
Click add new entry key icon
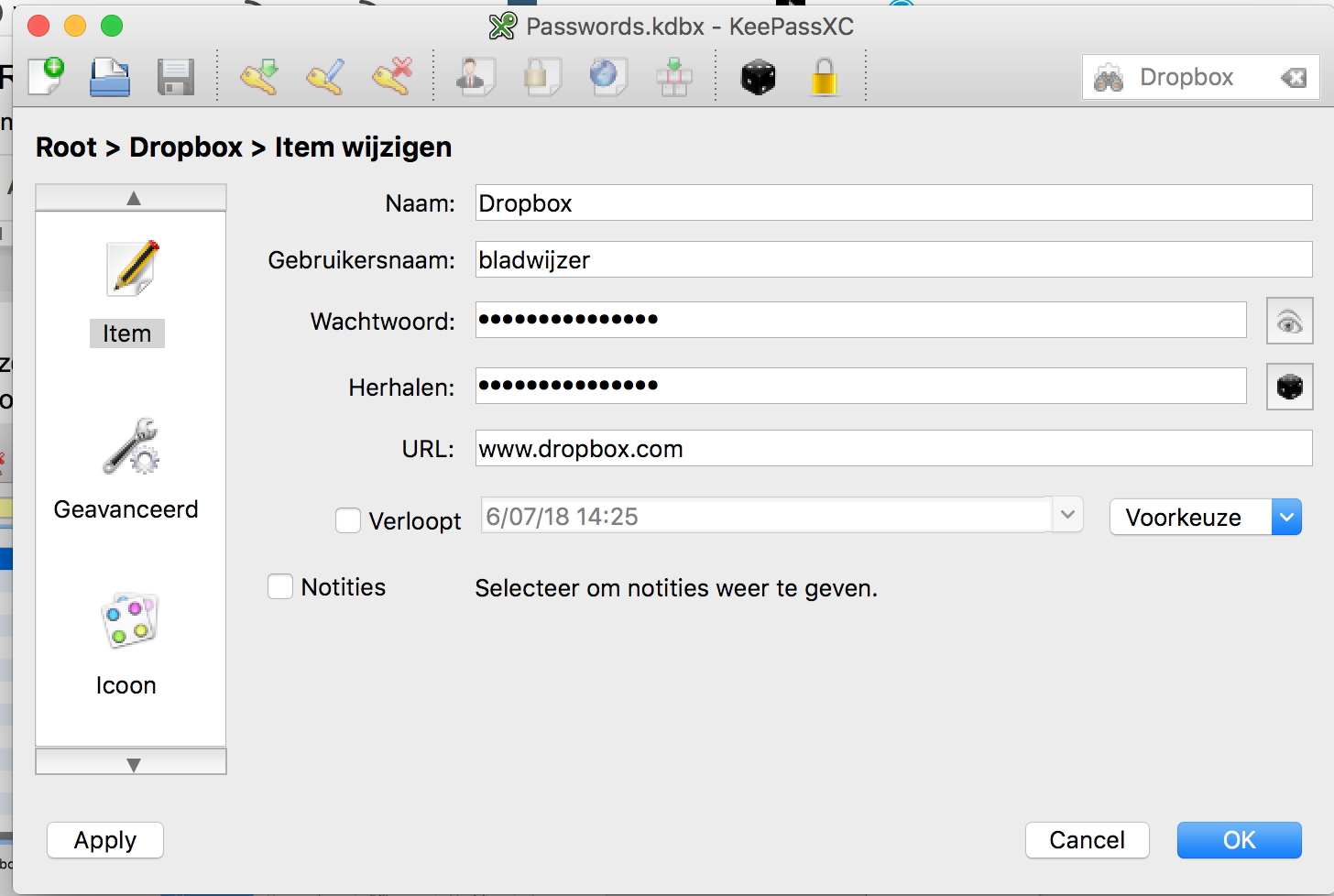point(259,77)
